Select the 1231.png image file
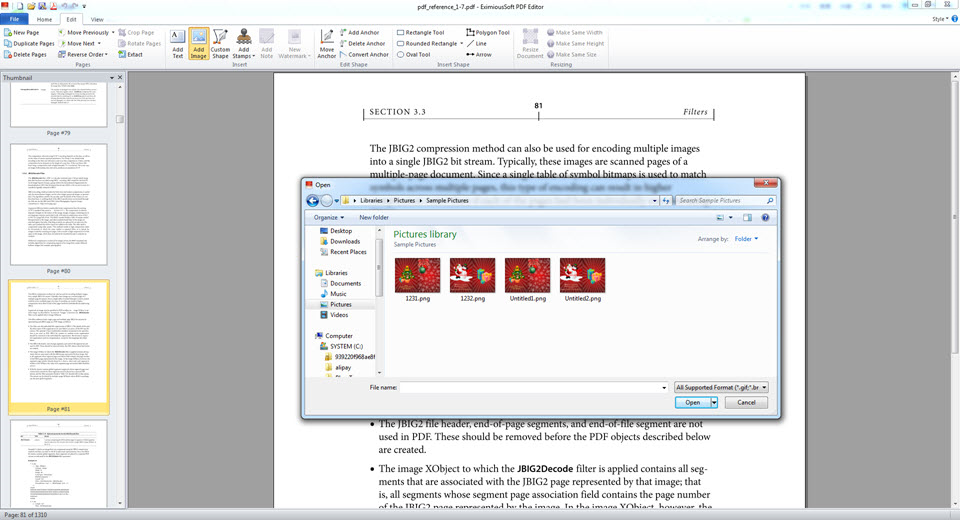Viewport: 960px width, 520px height. [418, 280]
